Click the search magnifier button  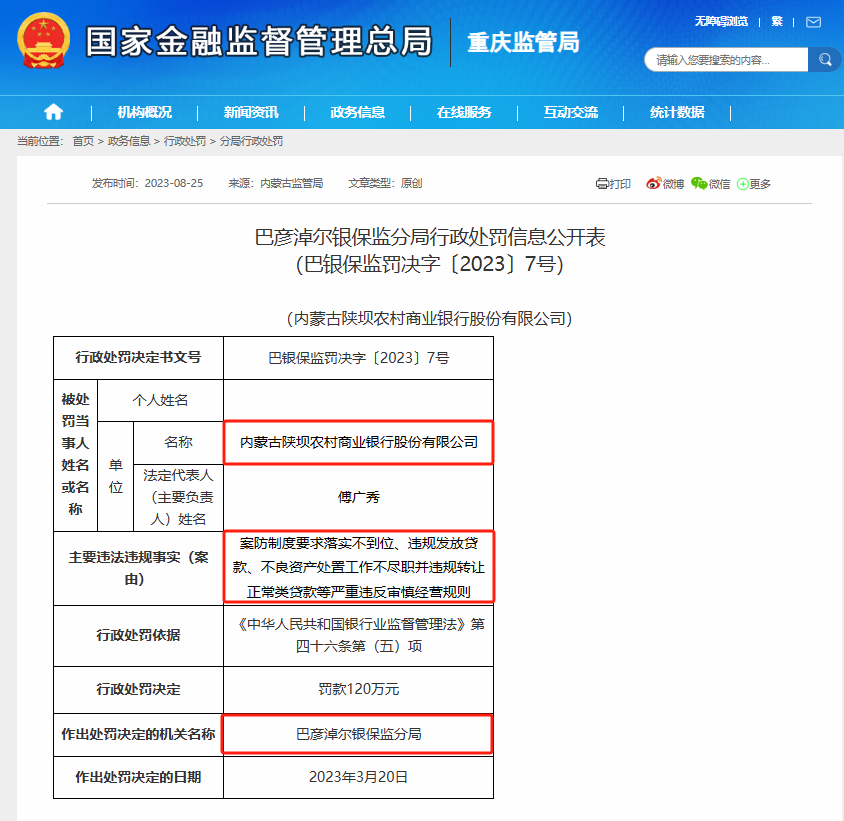pyautogui.click(x=825, y=60)
